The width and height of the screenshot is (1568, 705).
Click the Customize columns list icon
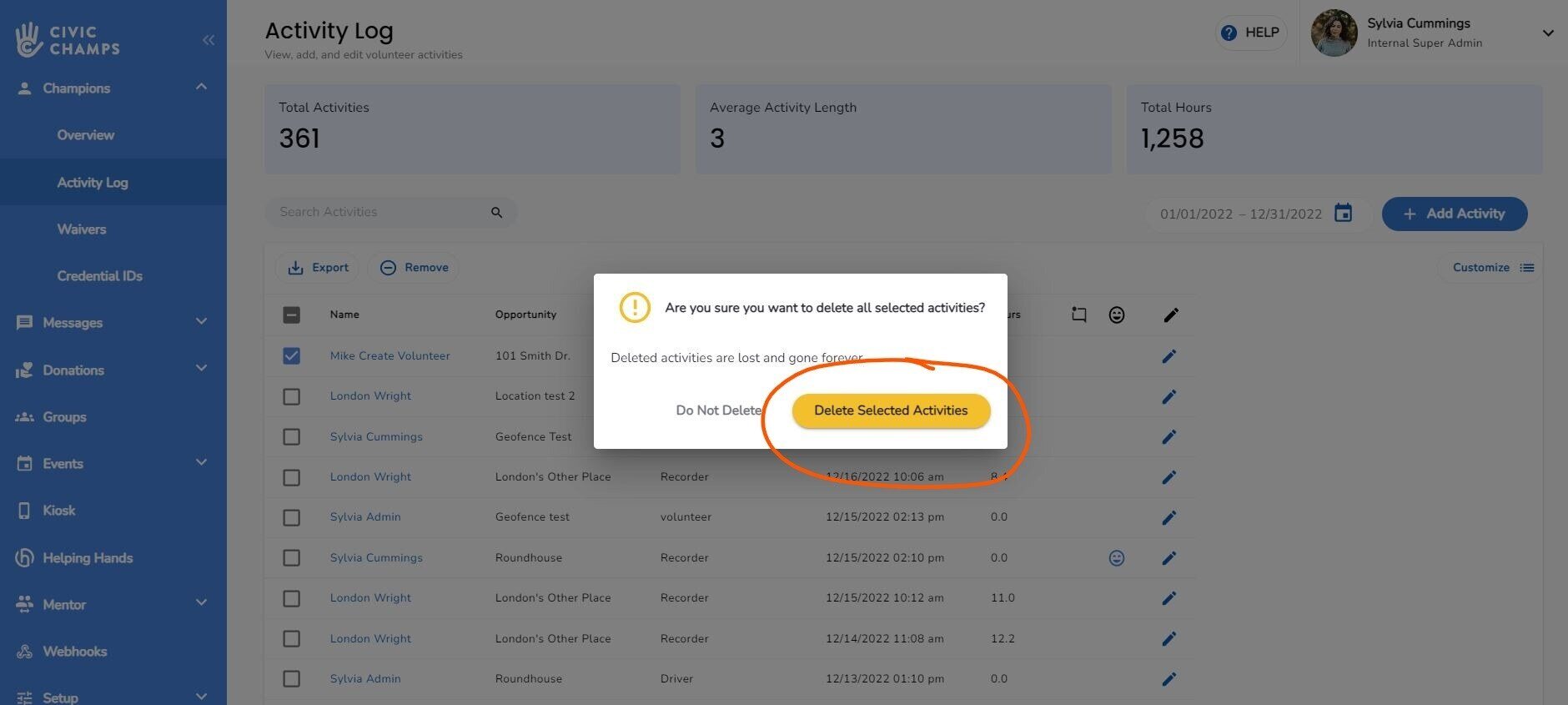[x=1526, y=268]
